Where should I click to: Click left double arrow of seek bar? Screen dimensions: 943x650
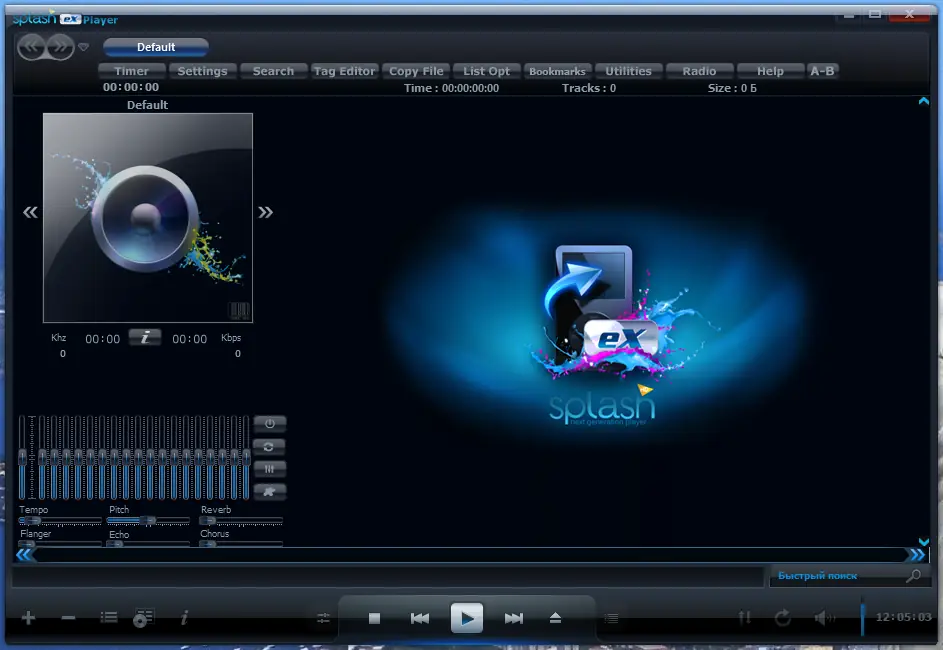(x=25, y=554)
